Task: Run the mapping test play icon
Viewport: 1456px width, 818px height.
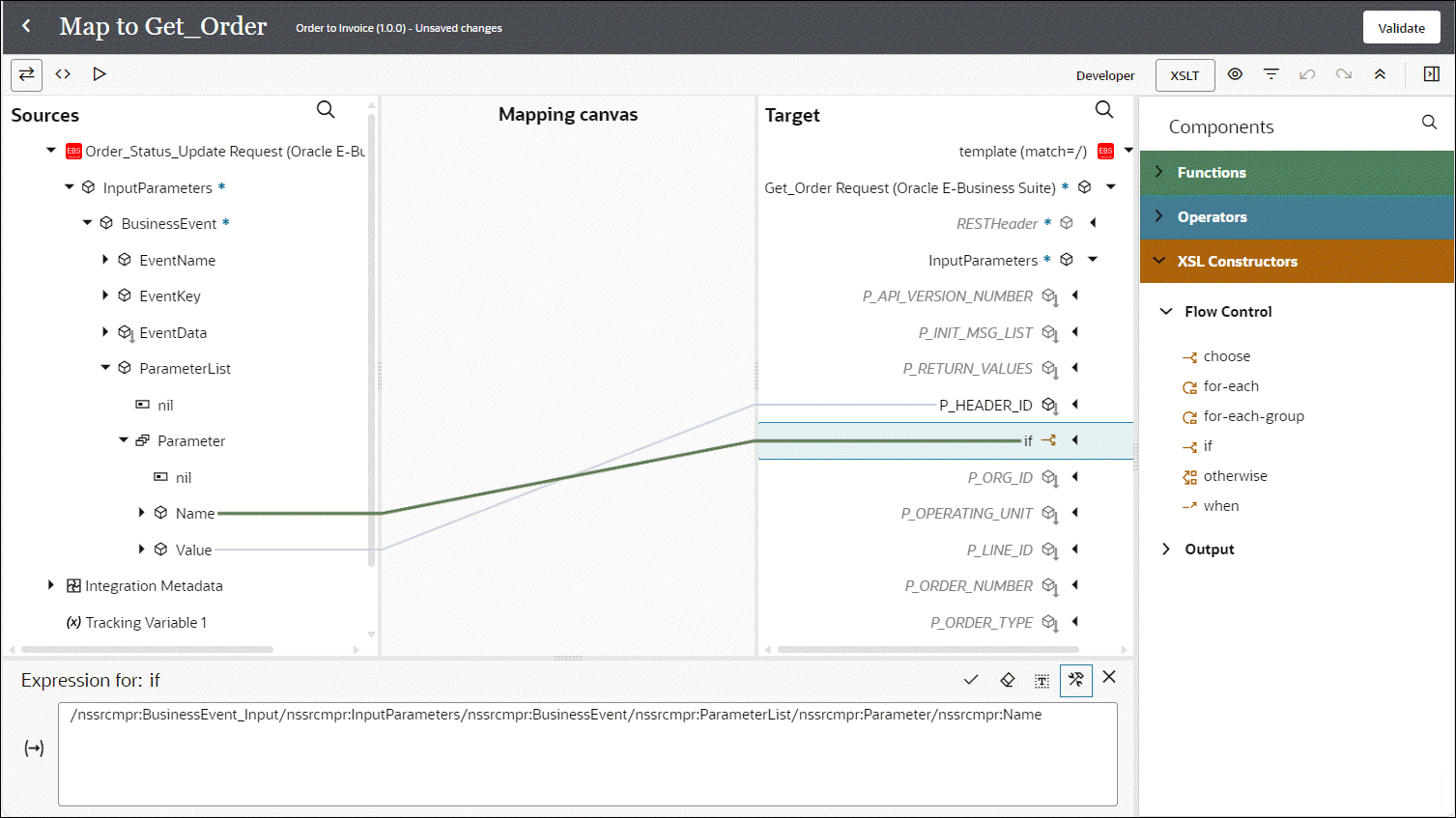Action: tap(99, 74)
